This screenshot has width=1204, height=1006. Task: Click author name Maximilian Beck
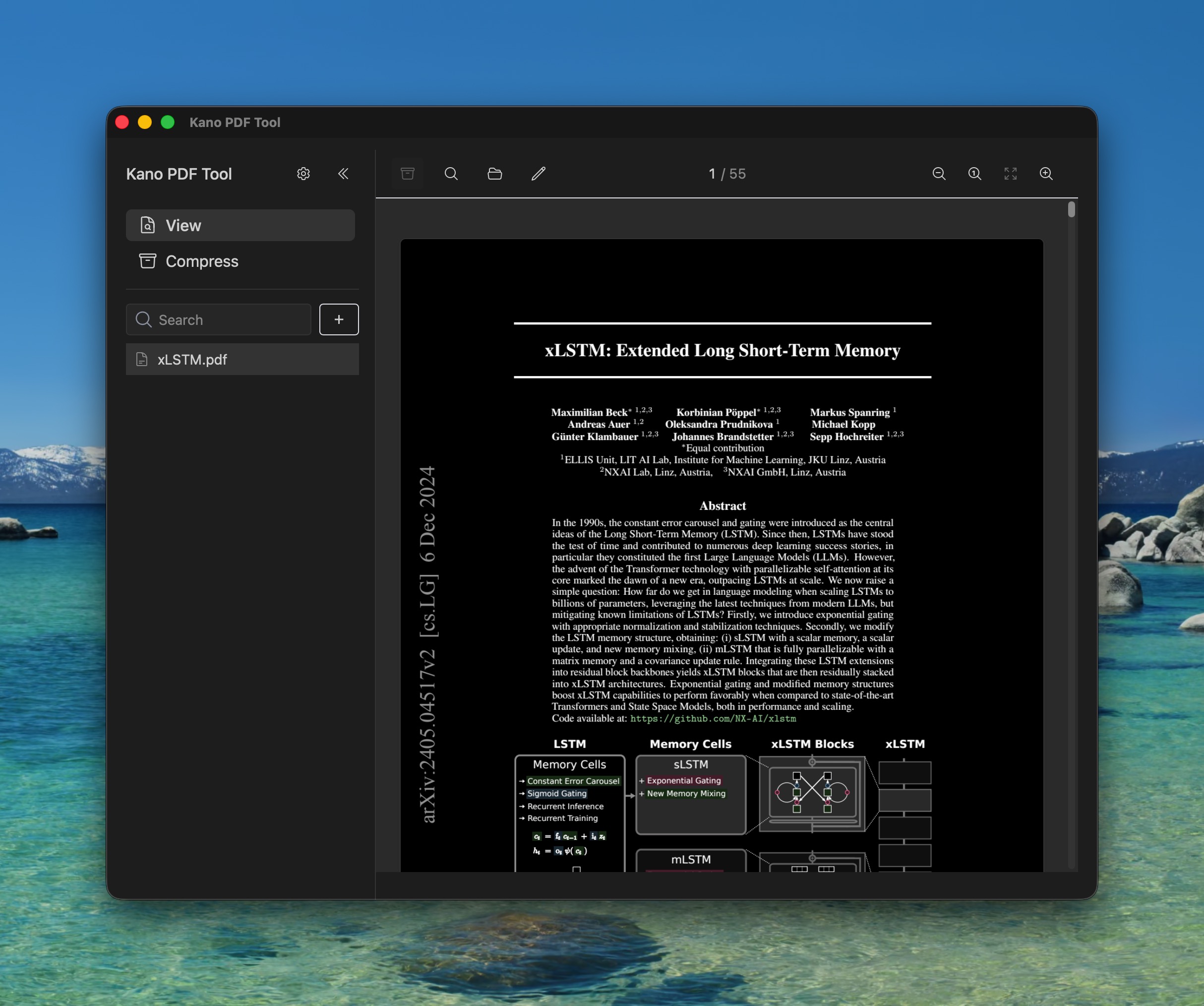click(590, 412)
